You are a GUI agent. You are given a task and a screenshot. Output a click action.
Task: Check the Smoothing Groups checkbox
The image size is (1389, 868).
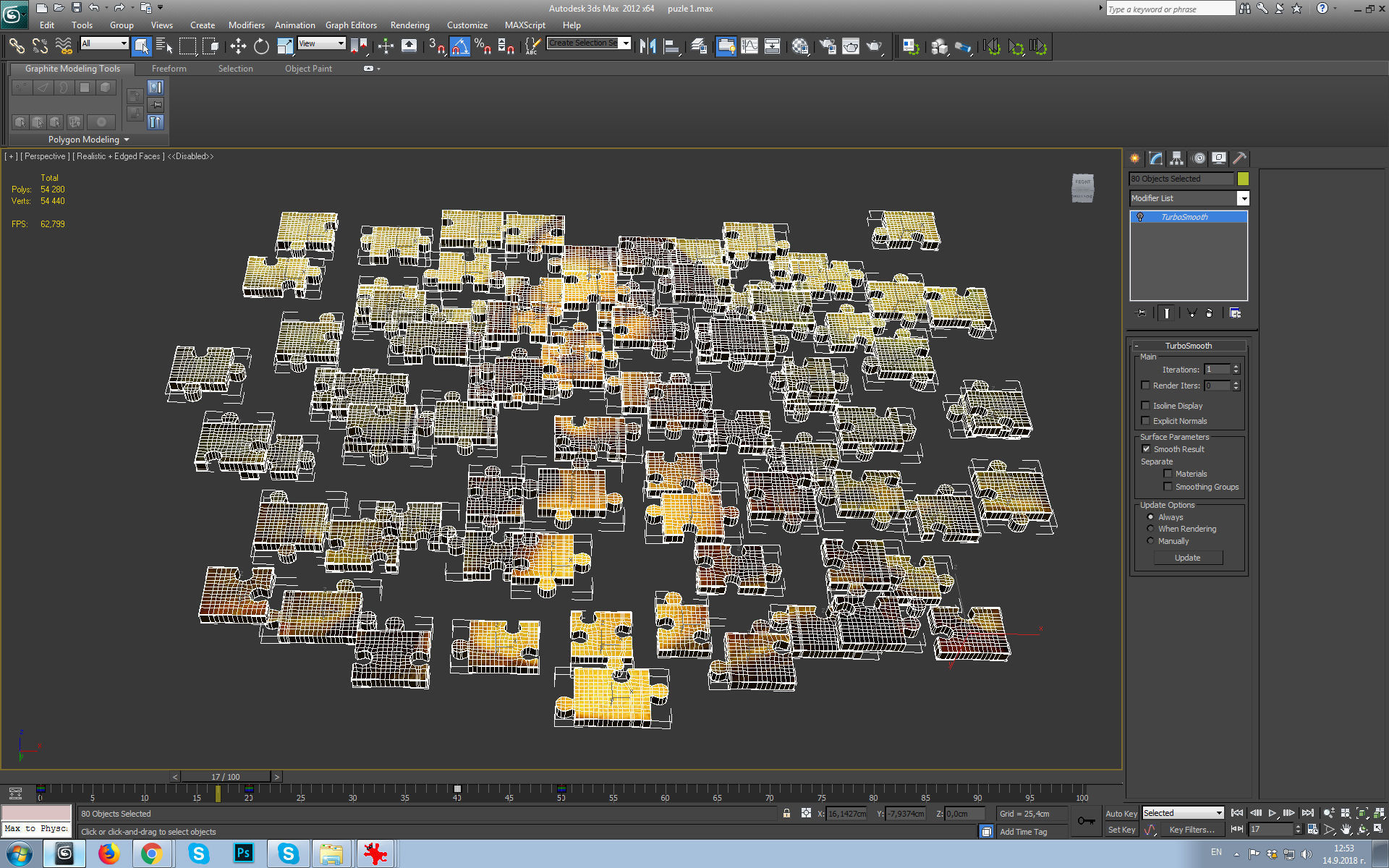pos(1168,487)
